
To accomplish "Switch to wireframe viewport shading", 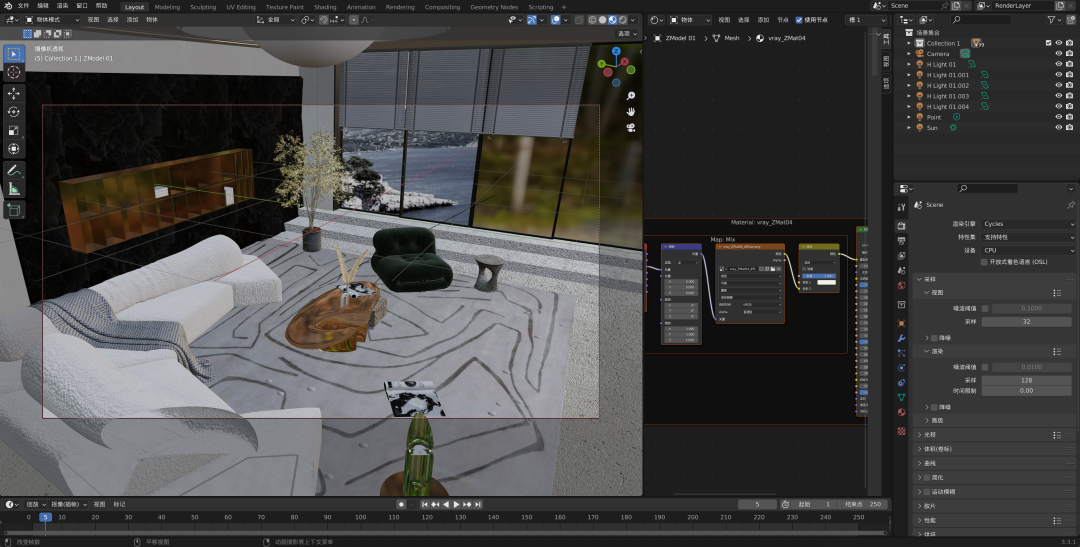I will pyautogui.click(x=592, y=20).
